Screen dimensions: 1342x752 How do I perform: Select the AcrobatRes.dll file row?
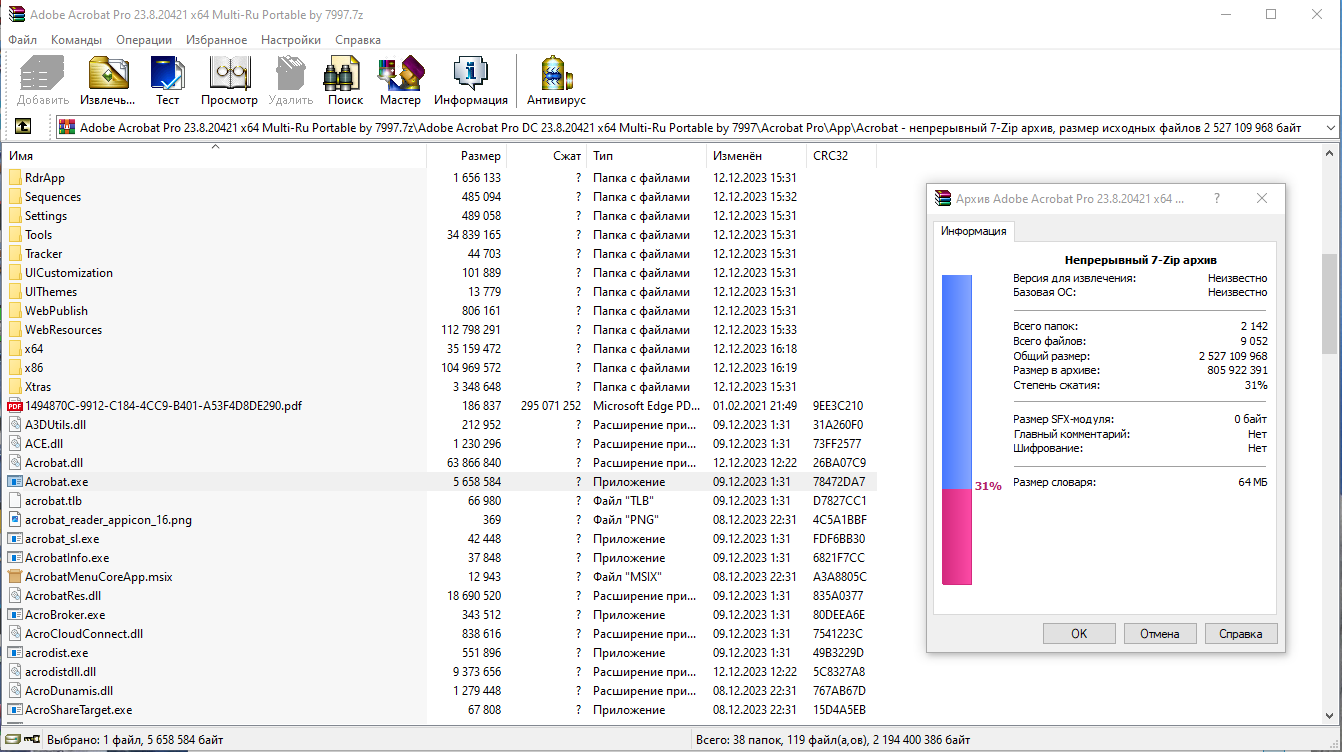coord(440,596)
